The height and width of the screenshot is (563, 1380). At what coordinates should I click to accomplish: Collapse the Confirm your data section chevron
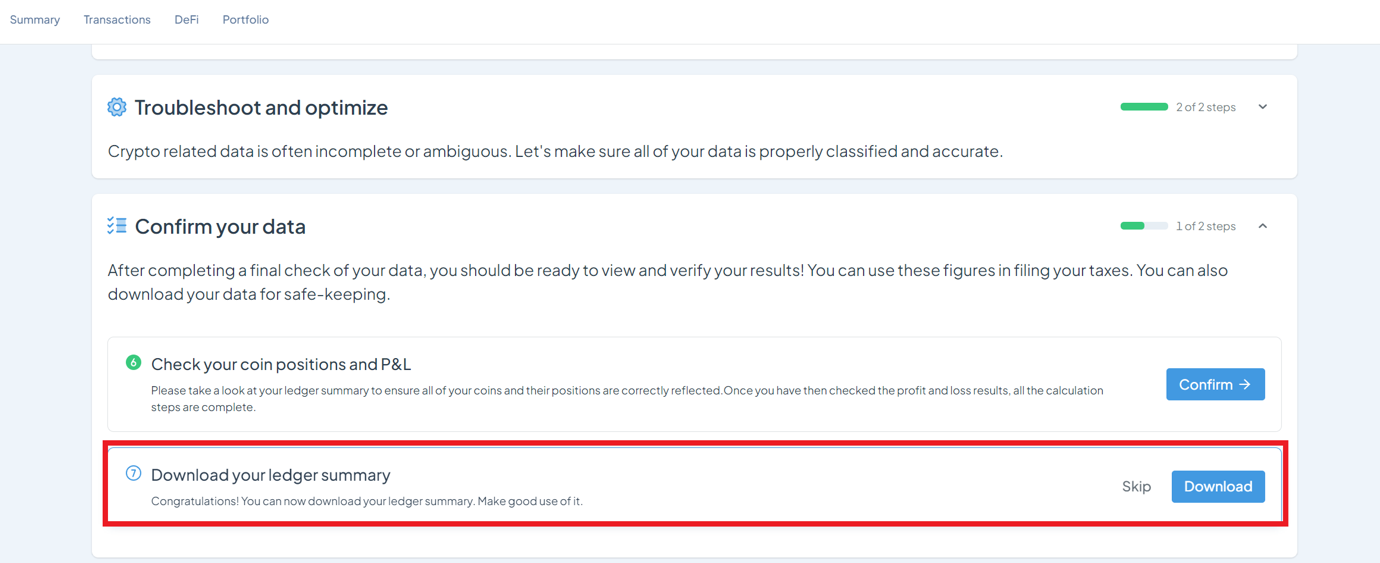coord(1263,226)
